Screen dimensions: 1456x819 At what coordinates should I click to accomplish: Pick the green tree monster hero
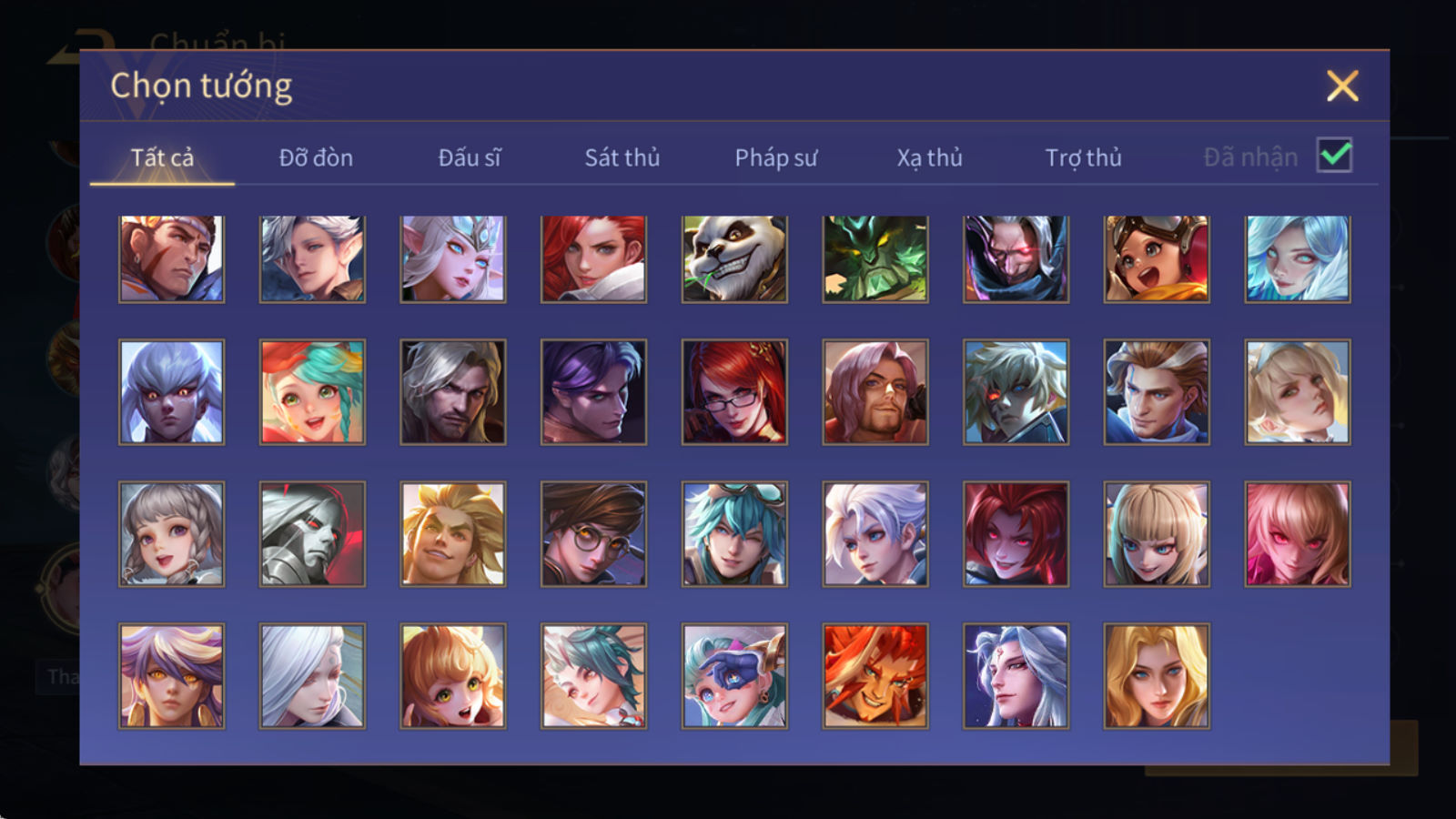[875, 259]
